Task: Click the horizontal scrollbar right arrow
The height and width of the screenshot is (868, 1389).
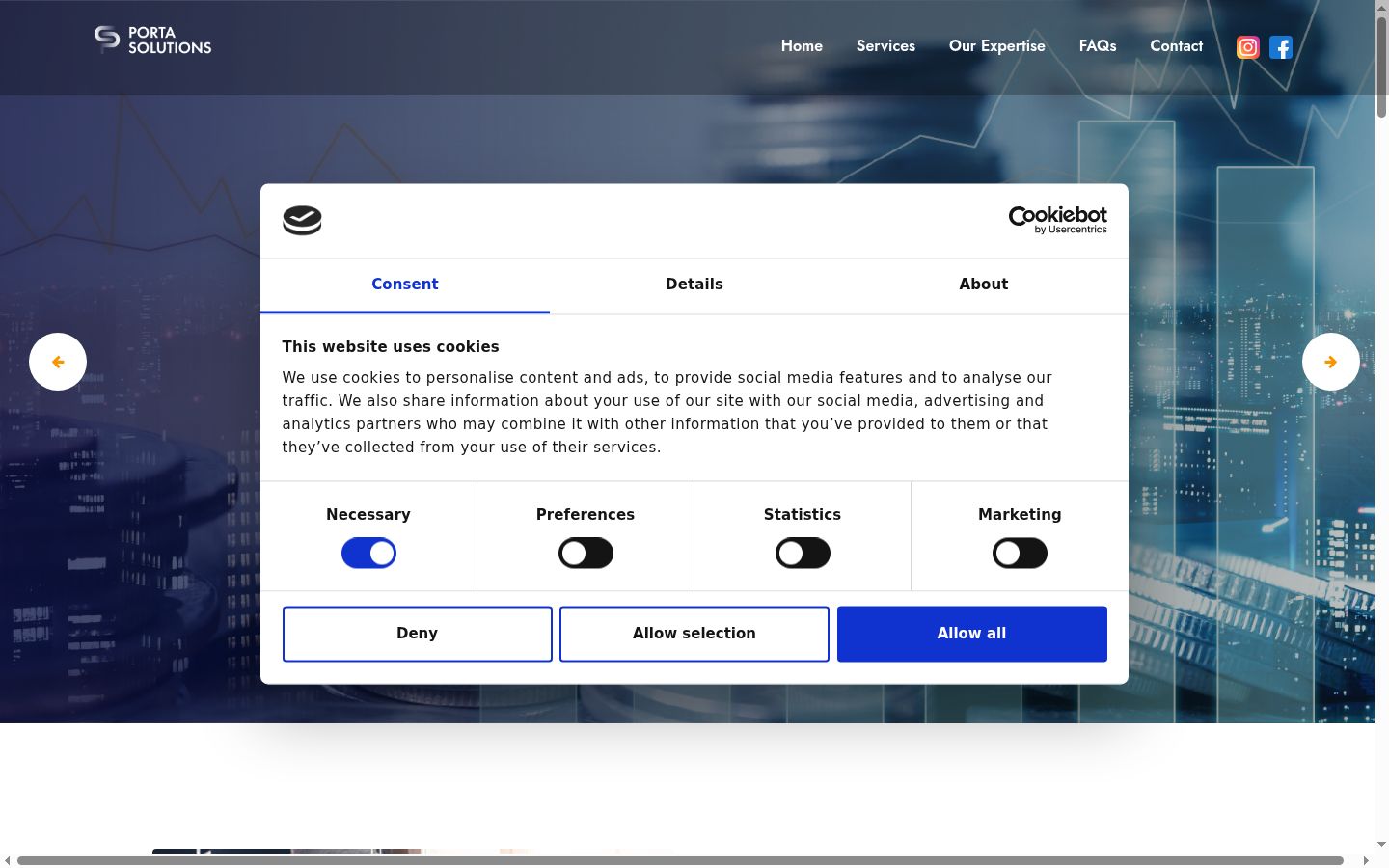Action: coord(1366,860)
